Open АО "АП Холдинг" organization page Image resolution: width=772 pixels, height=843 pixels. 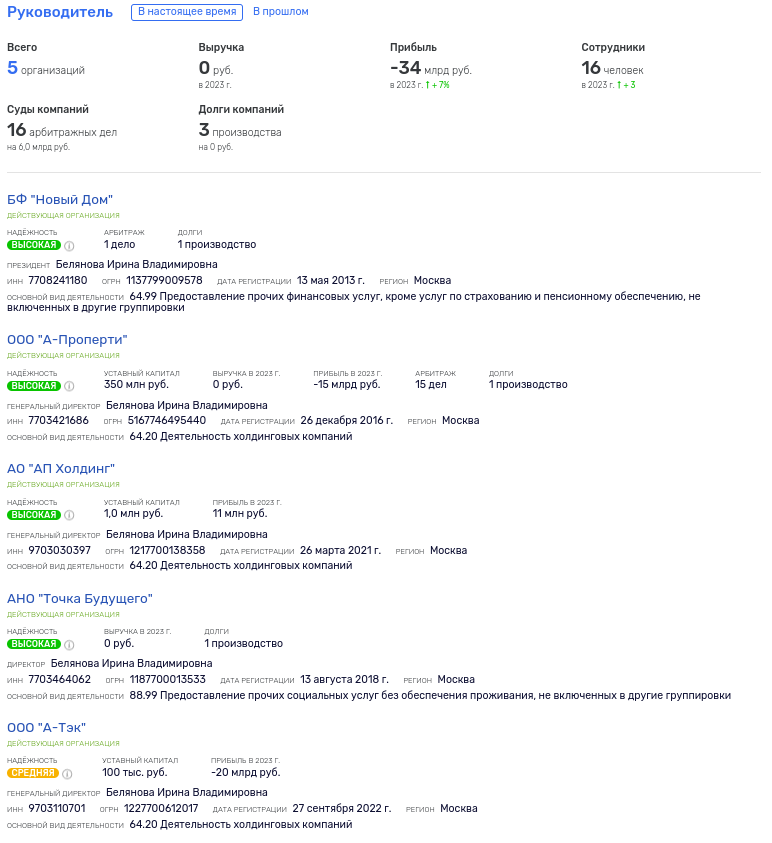click(x=61, y=469)
